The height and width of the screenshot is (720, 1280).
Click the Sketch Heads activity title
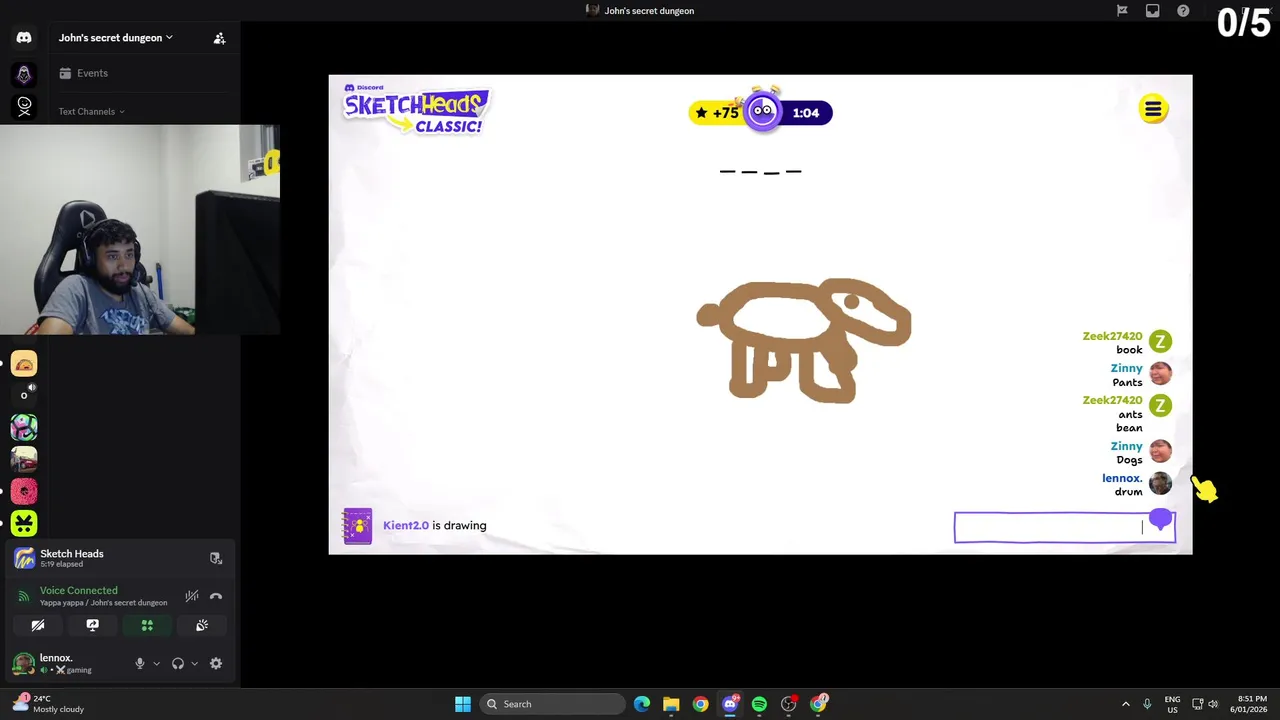[72, 553]
